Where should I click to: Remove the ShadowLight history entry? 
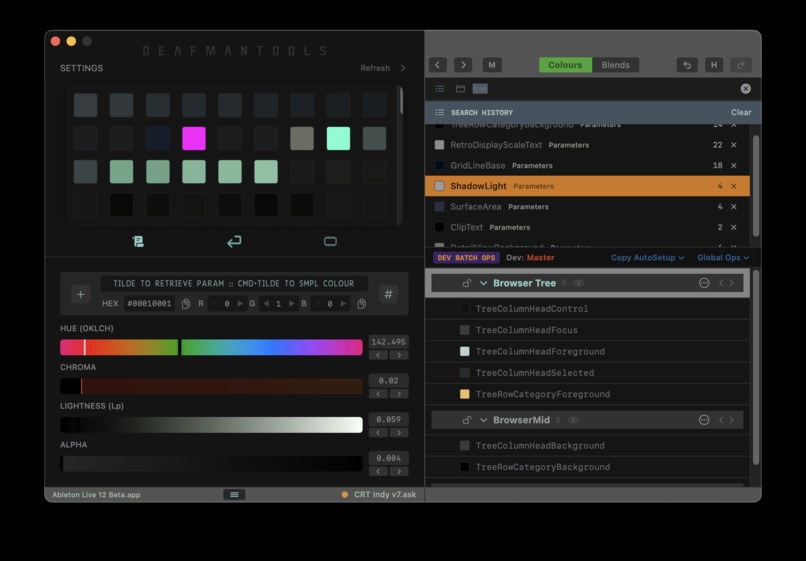point(734,186)
